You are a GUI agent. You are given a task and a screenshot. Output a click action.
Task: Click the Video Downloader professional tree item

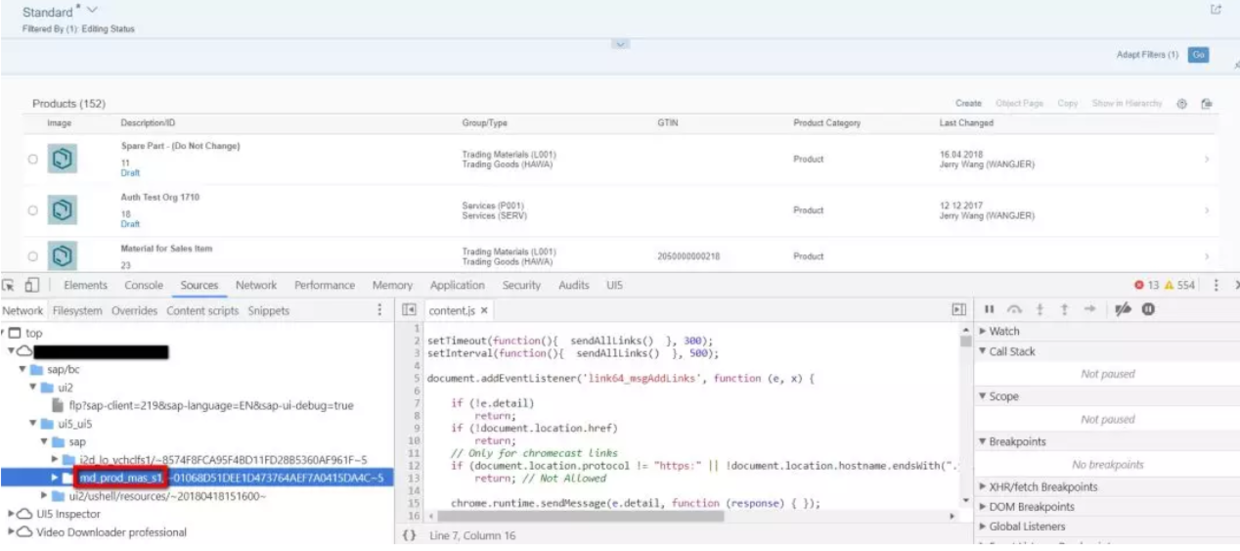pyautogui.click(x=111, y=532)
